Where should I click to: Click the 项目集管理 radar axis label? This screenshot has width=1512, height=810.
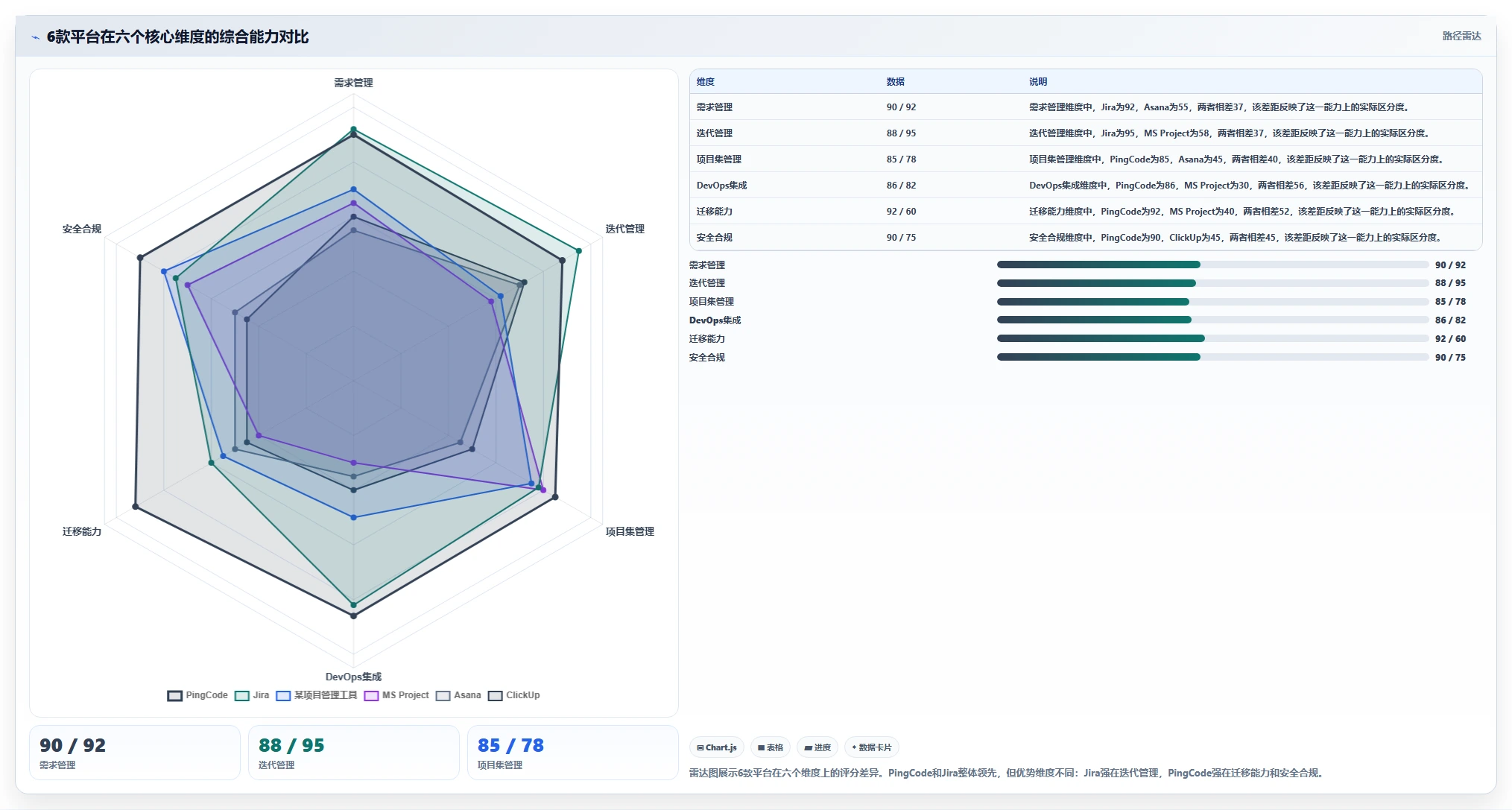click(x=630, y=531)
